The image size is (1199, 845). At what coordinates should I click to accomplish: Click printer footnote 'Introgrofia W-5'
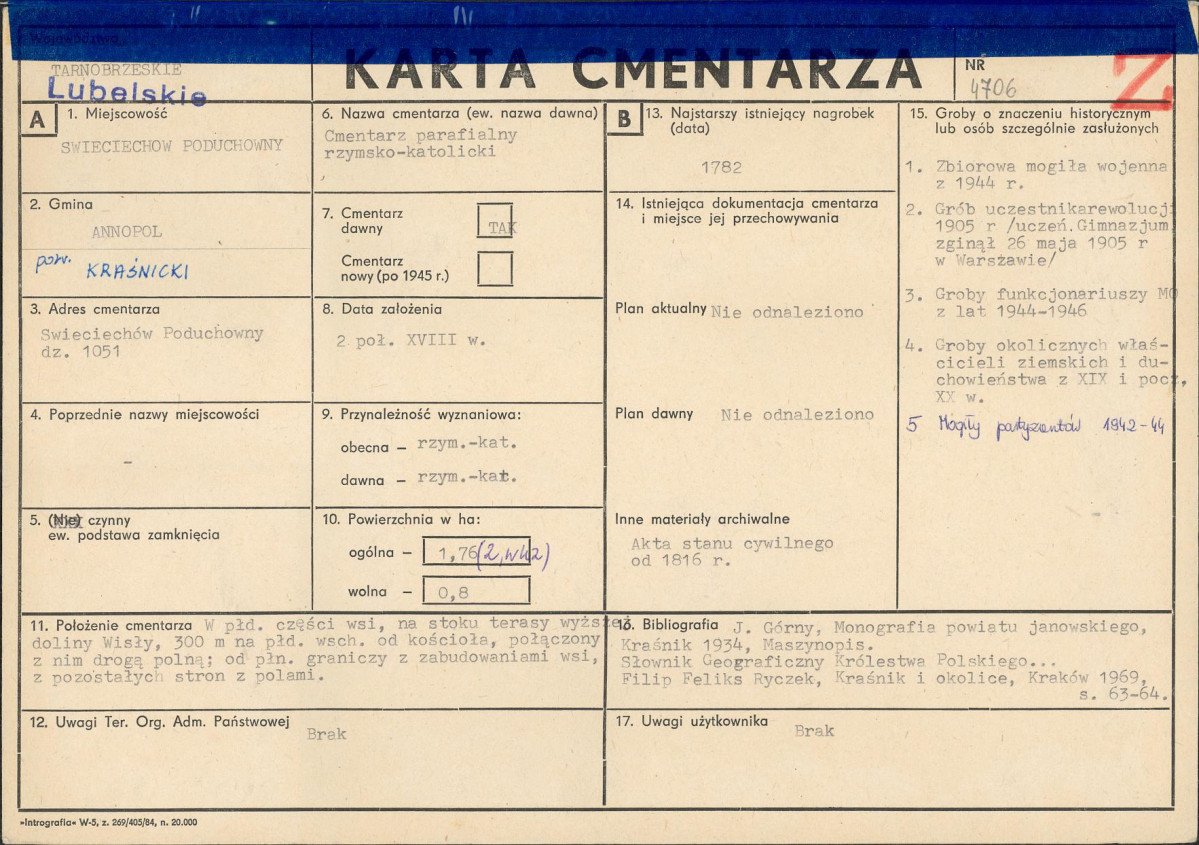click(x=108, y=823)
